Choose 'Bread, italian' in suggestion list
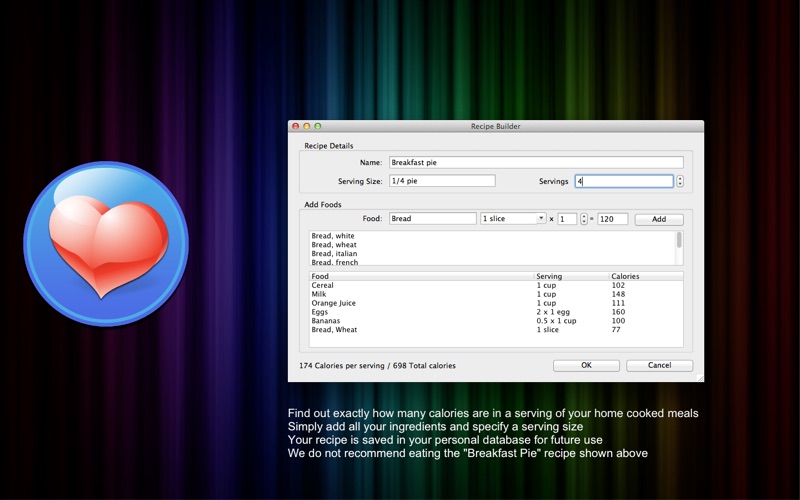The width and height of the screenshot is (800, 500). point(334,254)
